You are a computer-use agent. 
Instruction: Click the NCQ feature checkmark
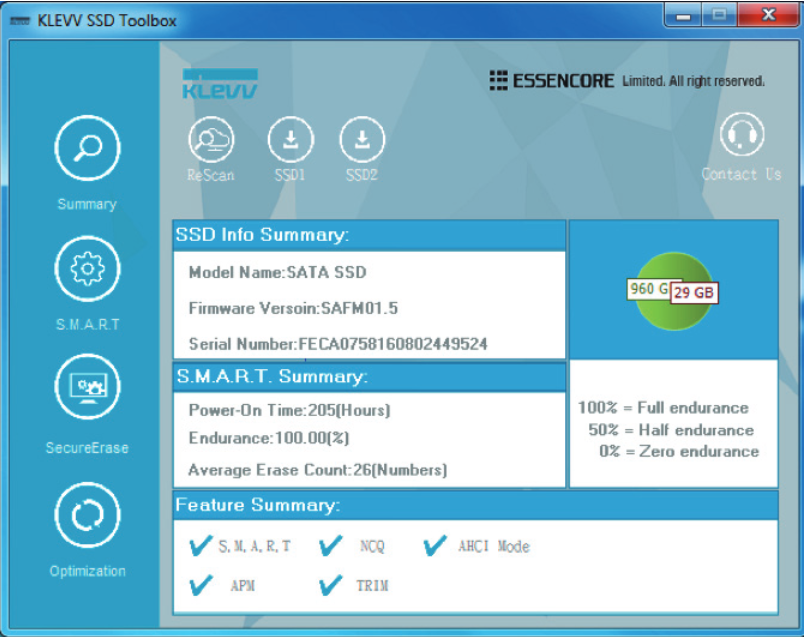[x=331, y=546]
